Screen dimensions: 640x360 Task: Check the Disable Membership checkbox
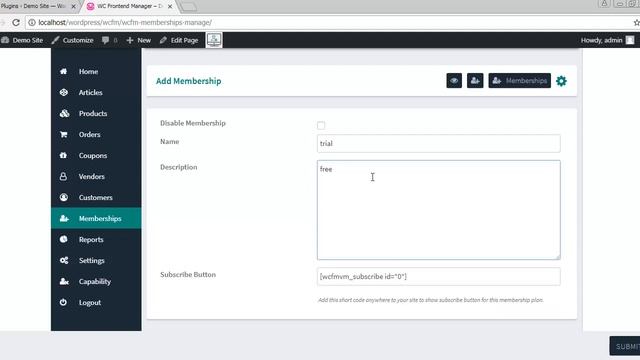[x=321, y=125]
